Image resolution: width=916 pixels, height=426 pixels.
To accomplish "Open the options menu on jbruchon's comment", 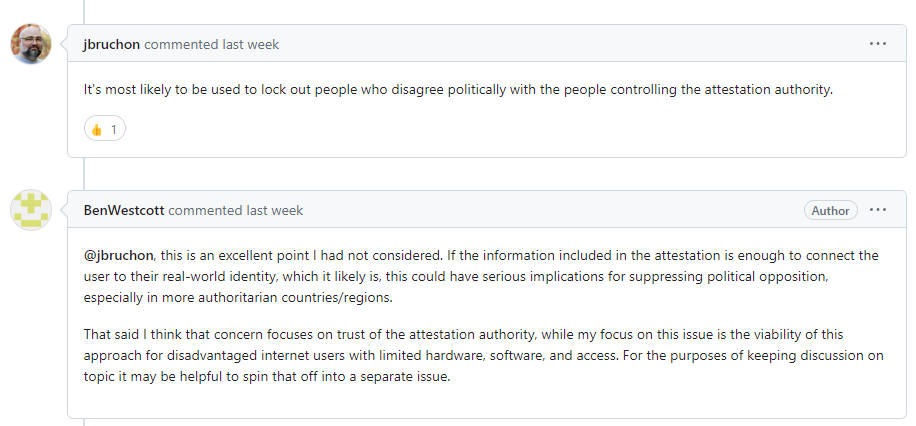I will click(x=877, y=44).
